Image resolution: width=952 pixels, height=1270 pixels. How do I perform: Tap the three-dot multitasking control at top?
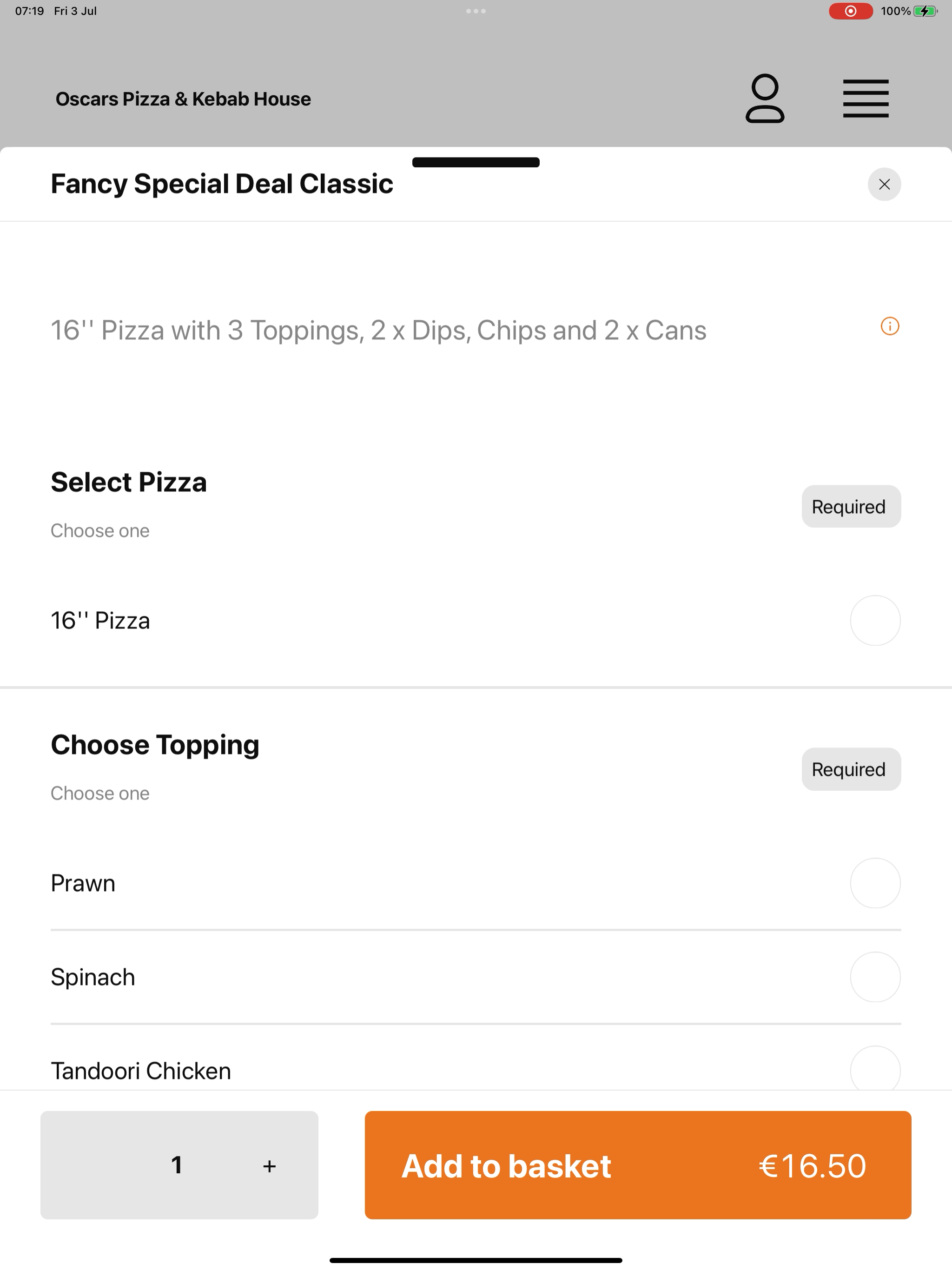pyautogui.click(x=476, y=11)
